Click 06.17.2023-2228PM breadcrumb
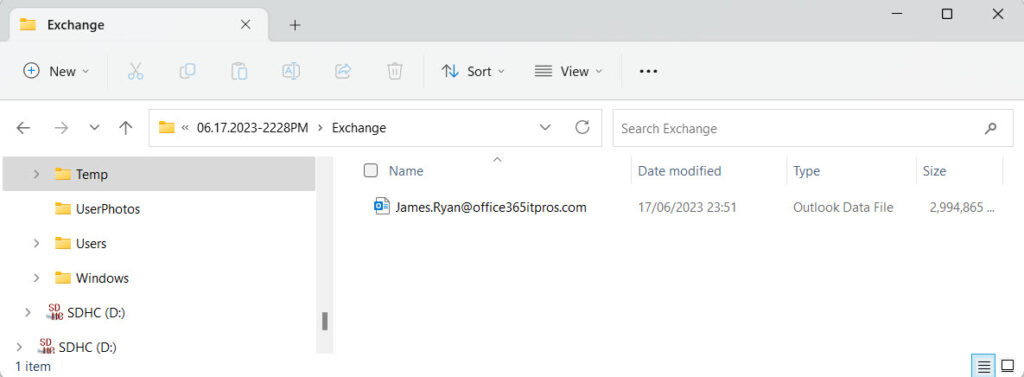Screen dimensions: 1024x377 coord(253,128)
